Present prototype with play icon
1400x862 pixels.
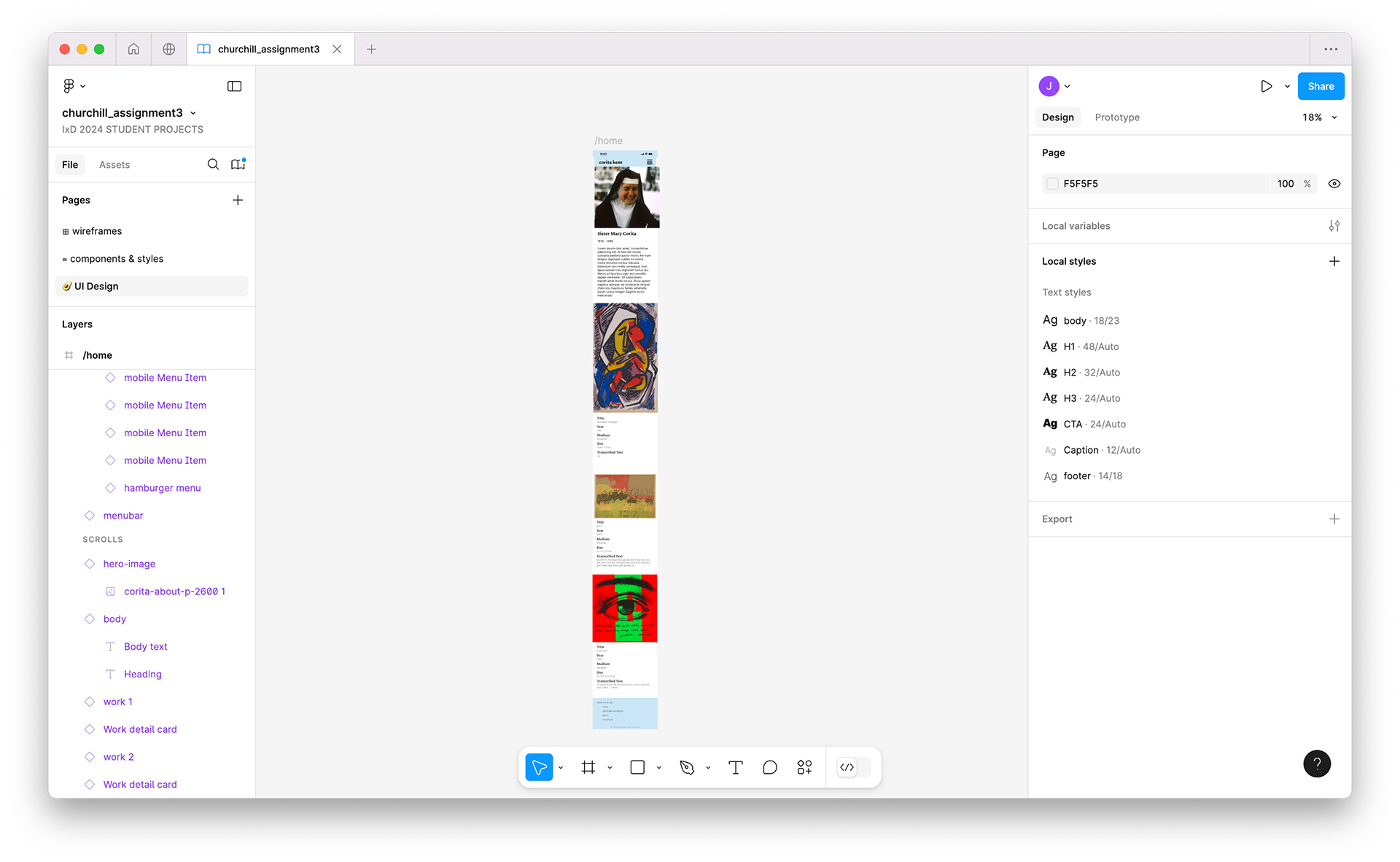pos(1267,86)
